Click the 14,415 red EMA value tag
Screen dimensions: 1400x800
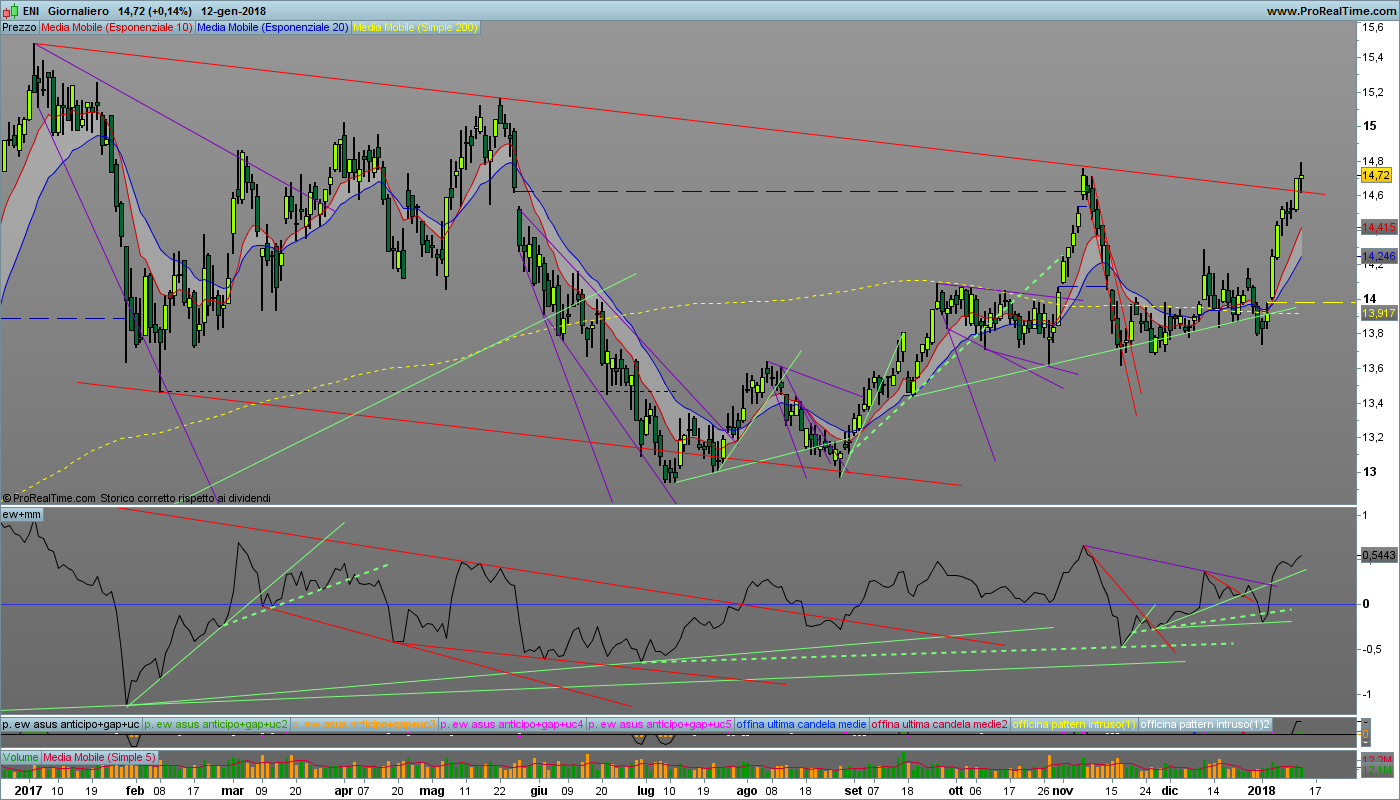pos(1379,227)
